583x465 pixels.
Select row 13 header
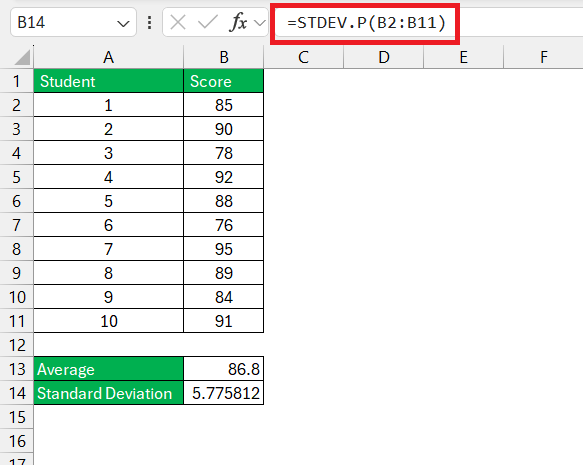(16, 369)
